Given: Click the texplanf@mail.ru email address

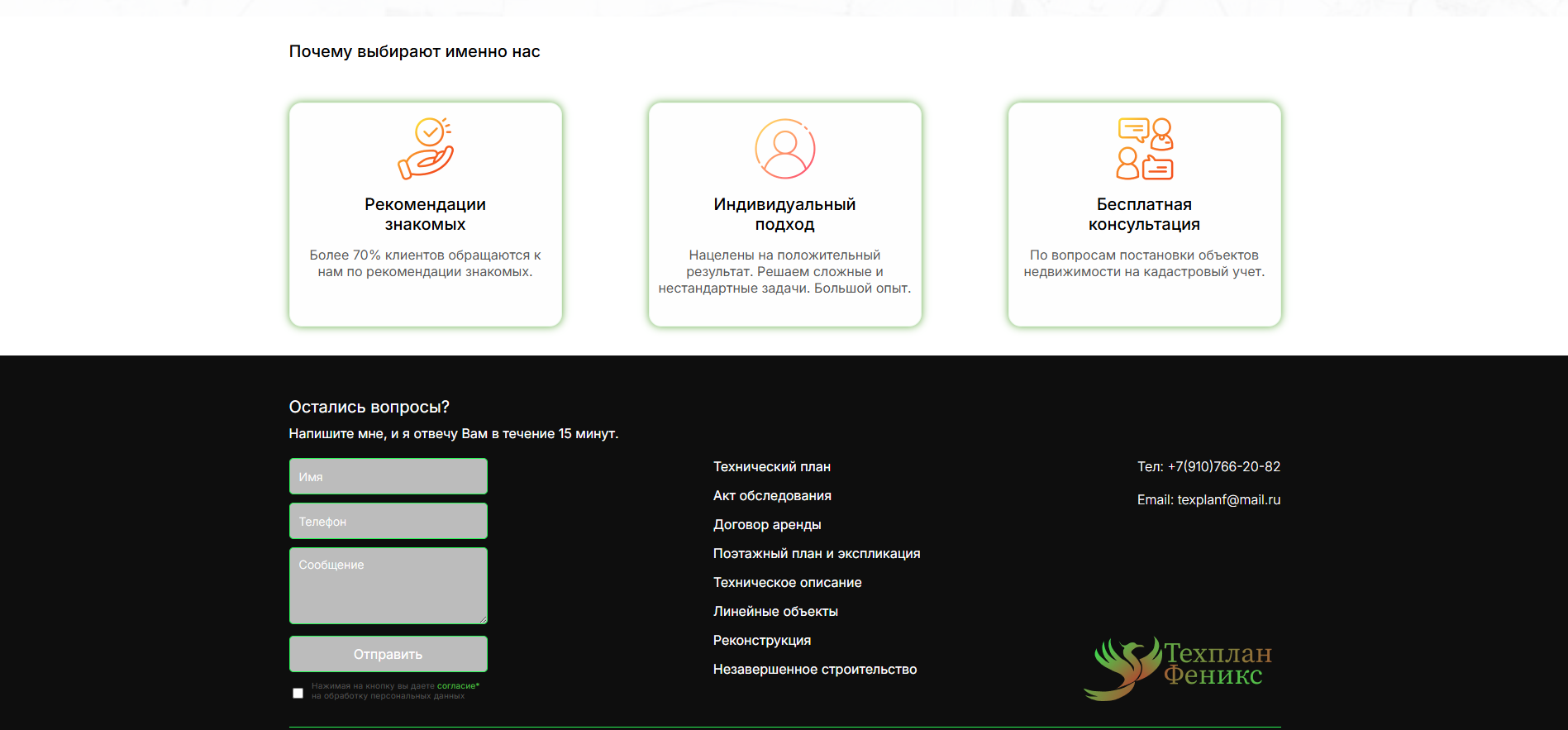Looking at the screenshot, I should click(x=1229, y=499).
